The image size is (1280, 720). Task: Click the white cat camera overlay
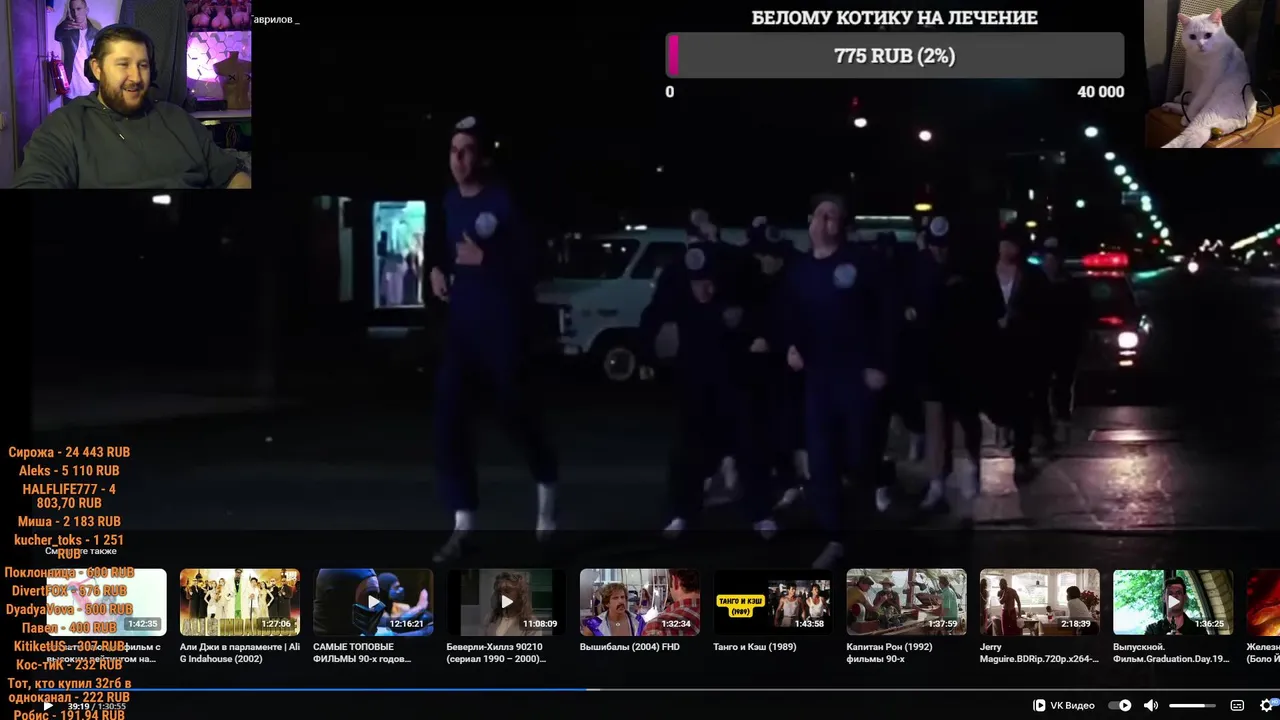pos(1212,74)
